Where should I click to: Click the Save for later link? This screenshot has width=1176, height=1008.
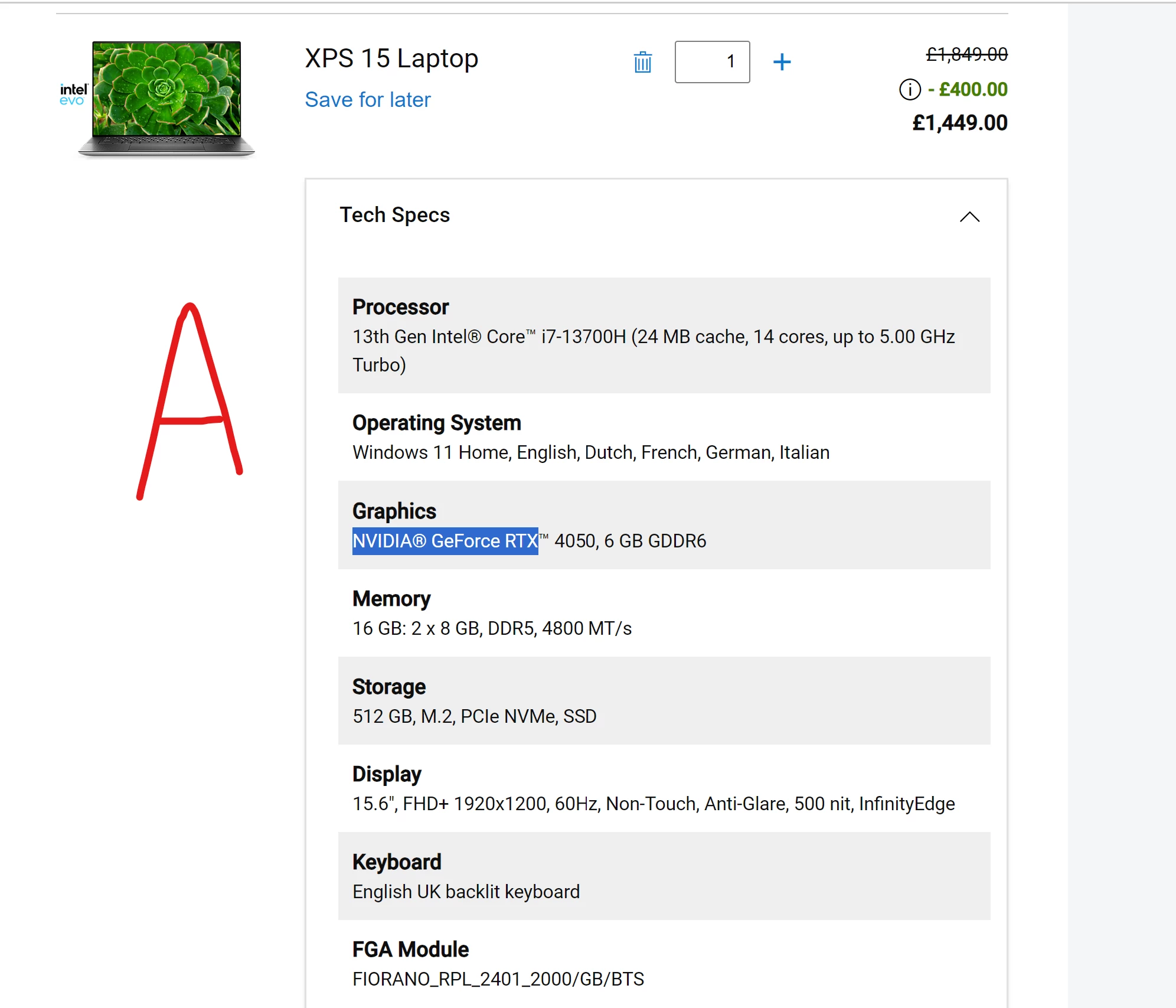click(367, 100)
